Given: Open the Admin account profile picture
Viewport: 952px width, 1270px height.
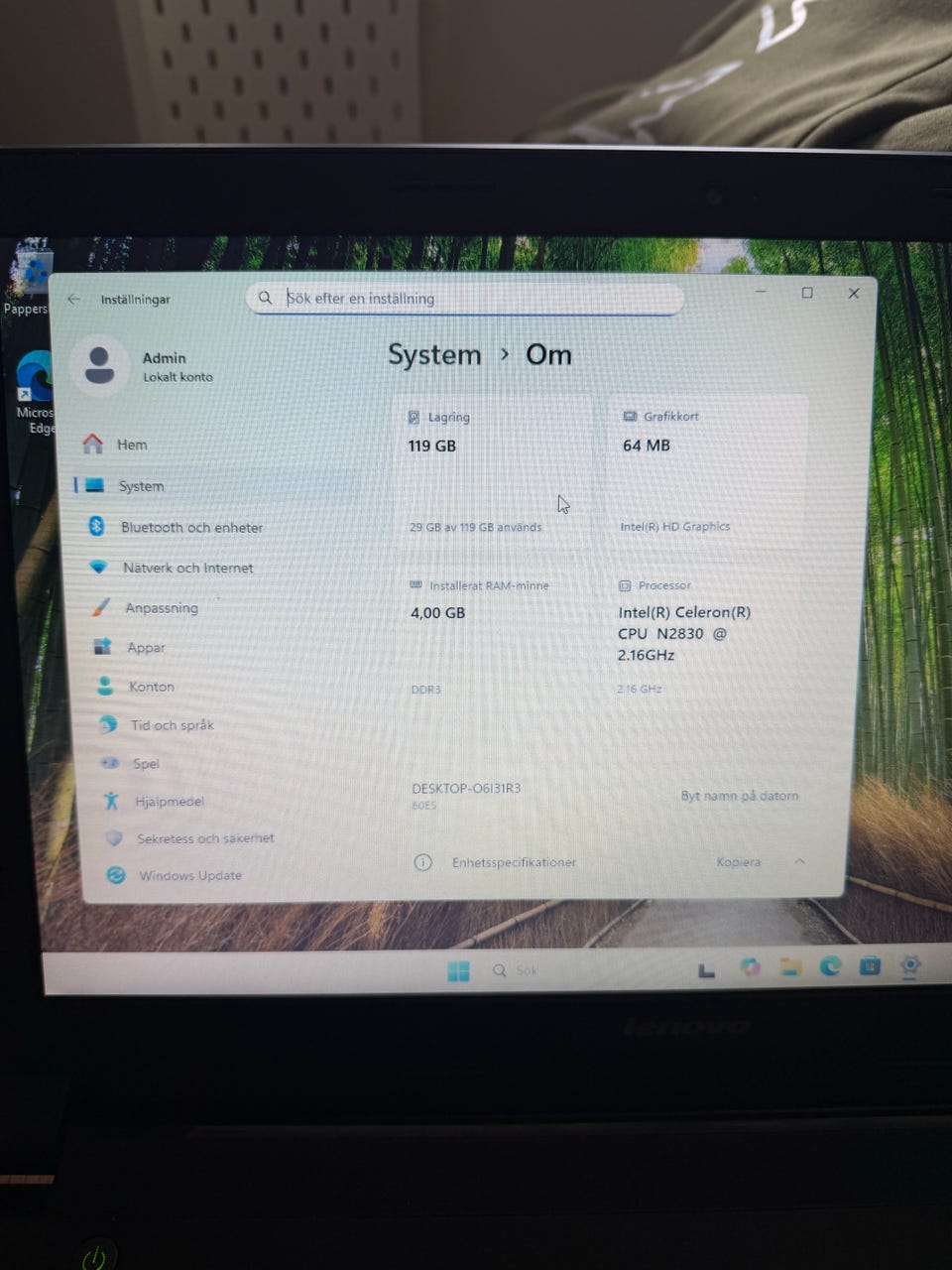Looking at the screenshot, I should (99, 366).
